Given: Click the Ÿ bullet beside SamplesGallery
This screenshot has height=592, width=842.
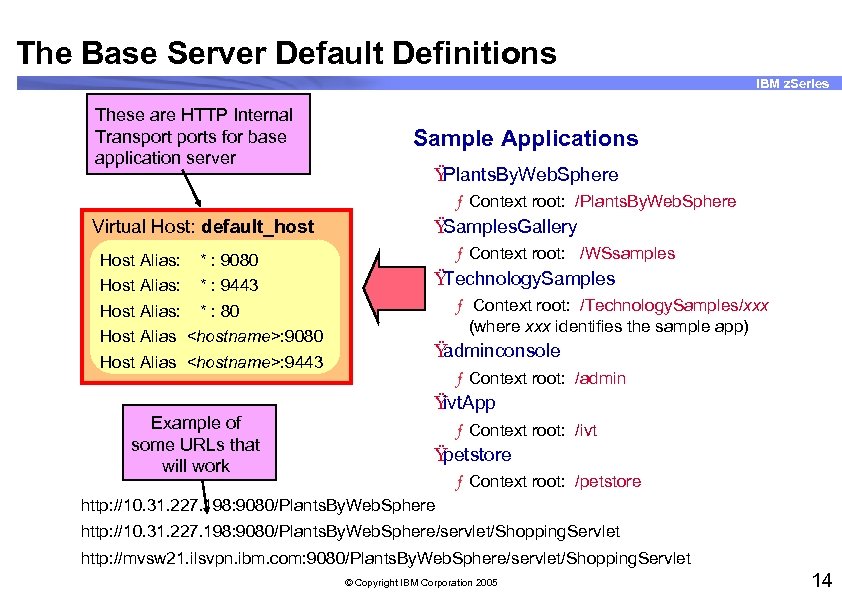Looking at the screenshot, I should (x=437, y=227).
